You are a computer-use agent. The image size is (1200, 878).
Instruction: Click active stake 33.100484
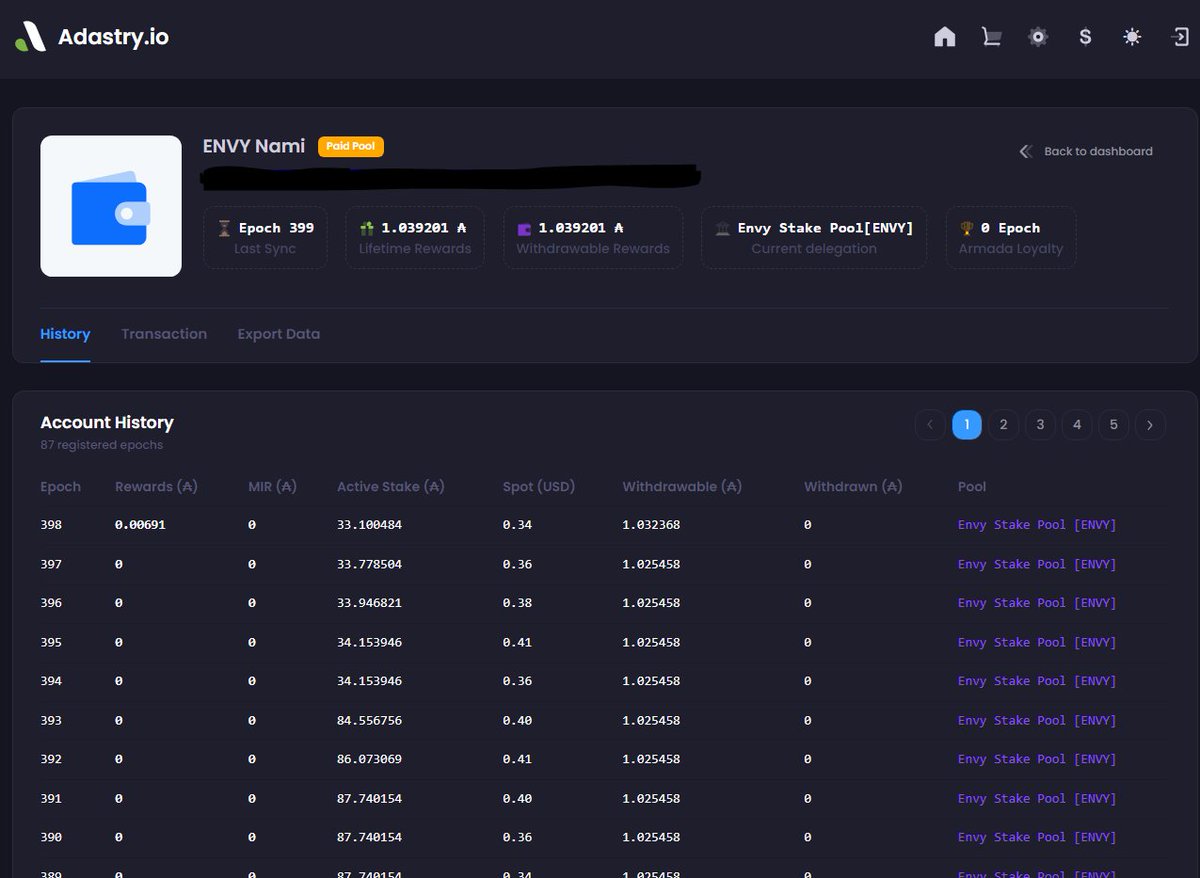tap(369, 525)
